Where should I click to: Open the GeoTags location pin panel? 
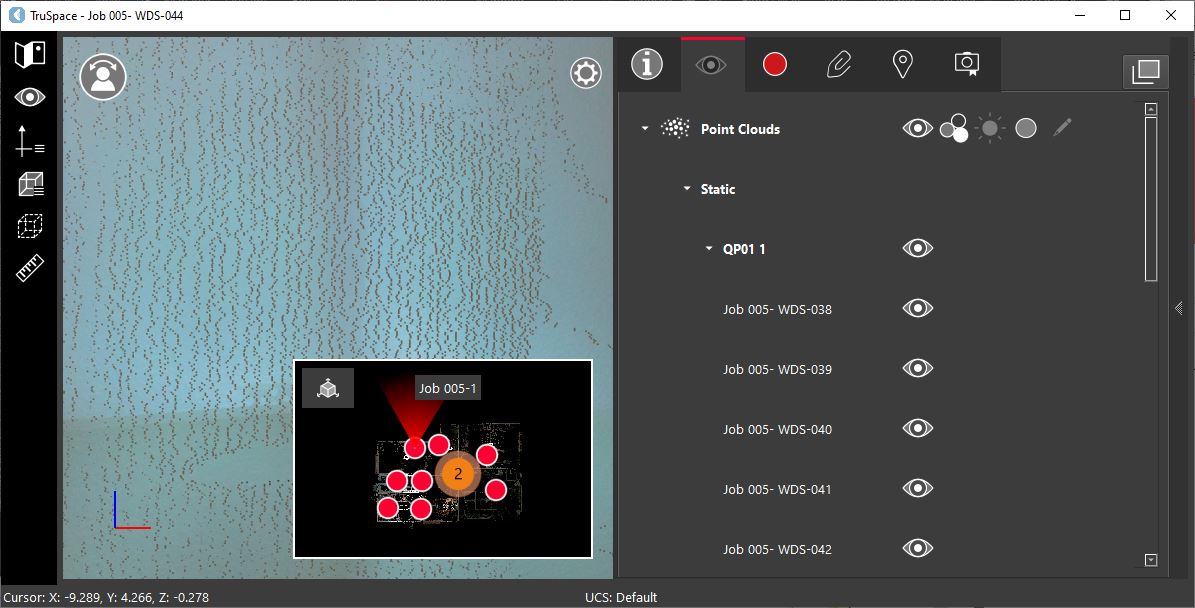pos(902,63)
